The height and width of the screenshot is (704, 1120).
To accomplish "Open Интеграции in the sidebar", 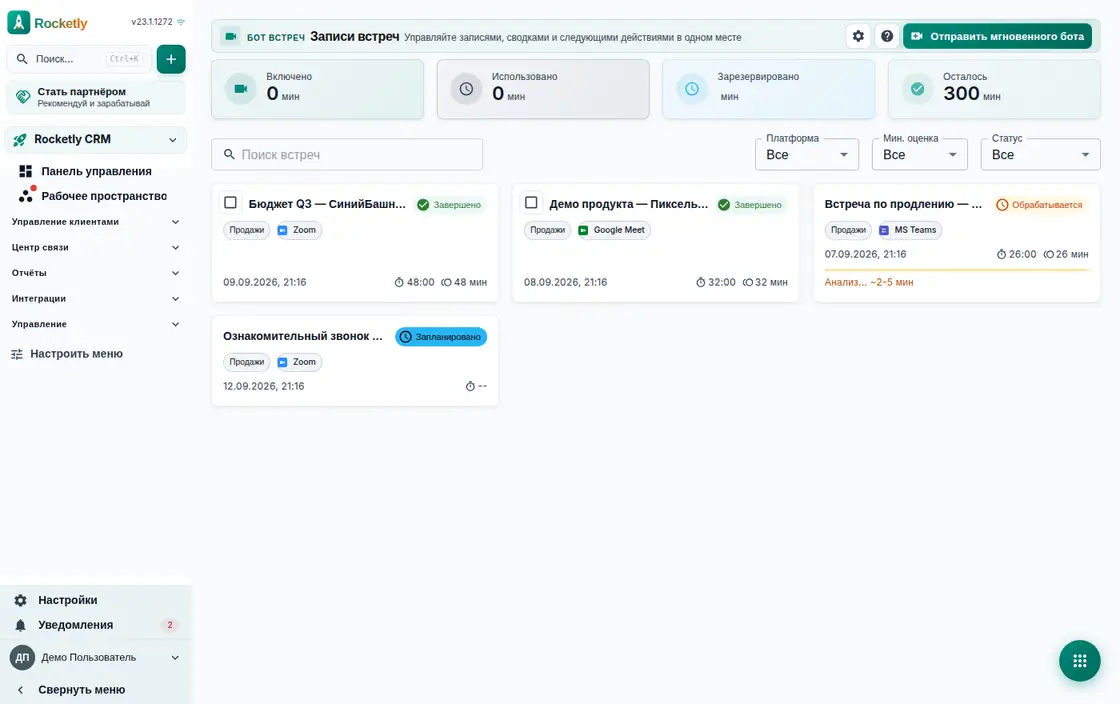I will [x=95, y=298].
